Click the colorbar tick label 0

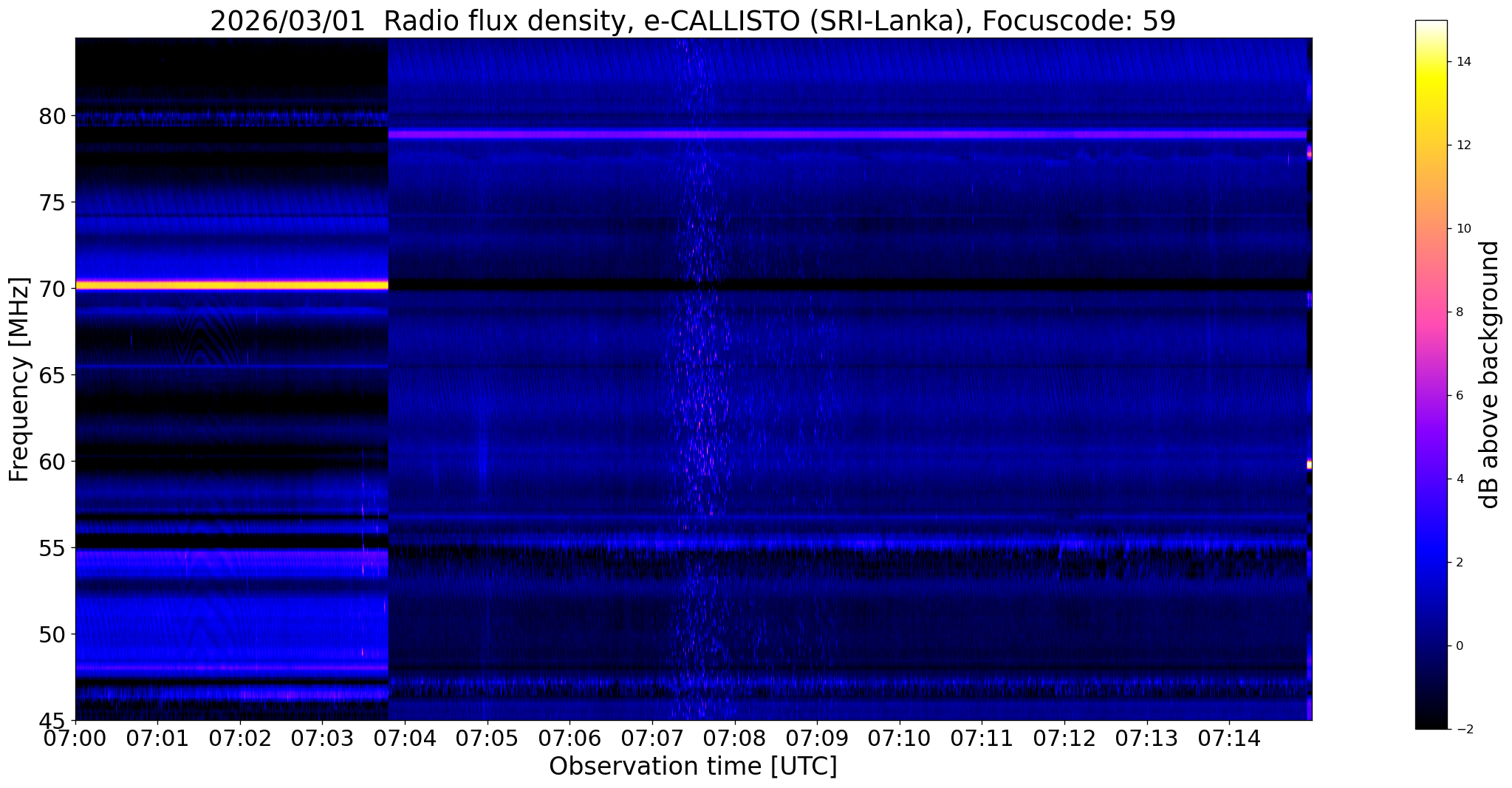(x=1459, y=646)
